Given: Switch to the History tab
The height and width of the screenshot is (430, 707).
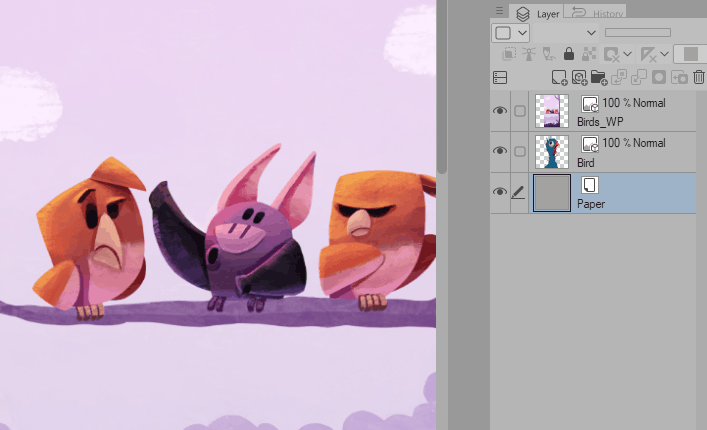Looking at the screenshot, I should [x=596, y=13].
